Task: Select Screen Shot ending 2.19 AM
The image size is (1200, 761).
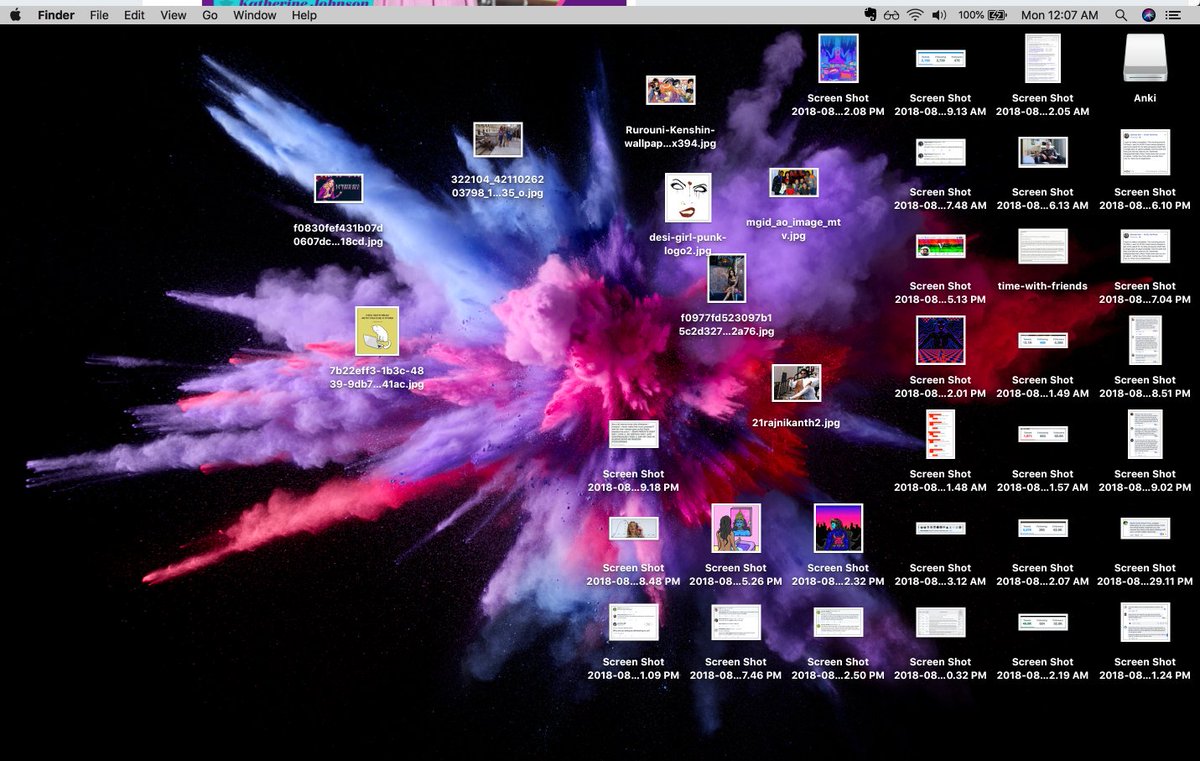Action: (1043, 622)
